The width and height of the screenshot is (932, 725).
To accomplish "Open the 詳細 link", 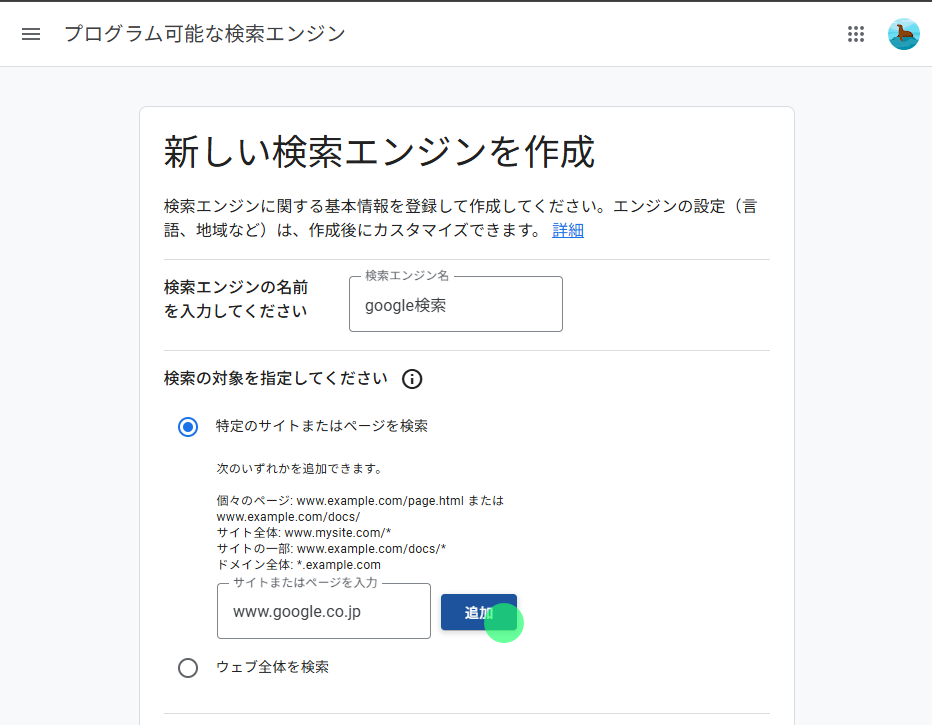I will [x=568, y=230].
